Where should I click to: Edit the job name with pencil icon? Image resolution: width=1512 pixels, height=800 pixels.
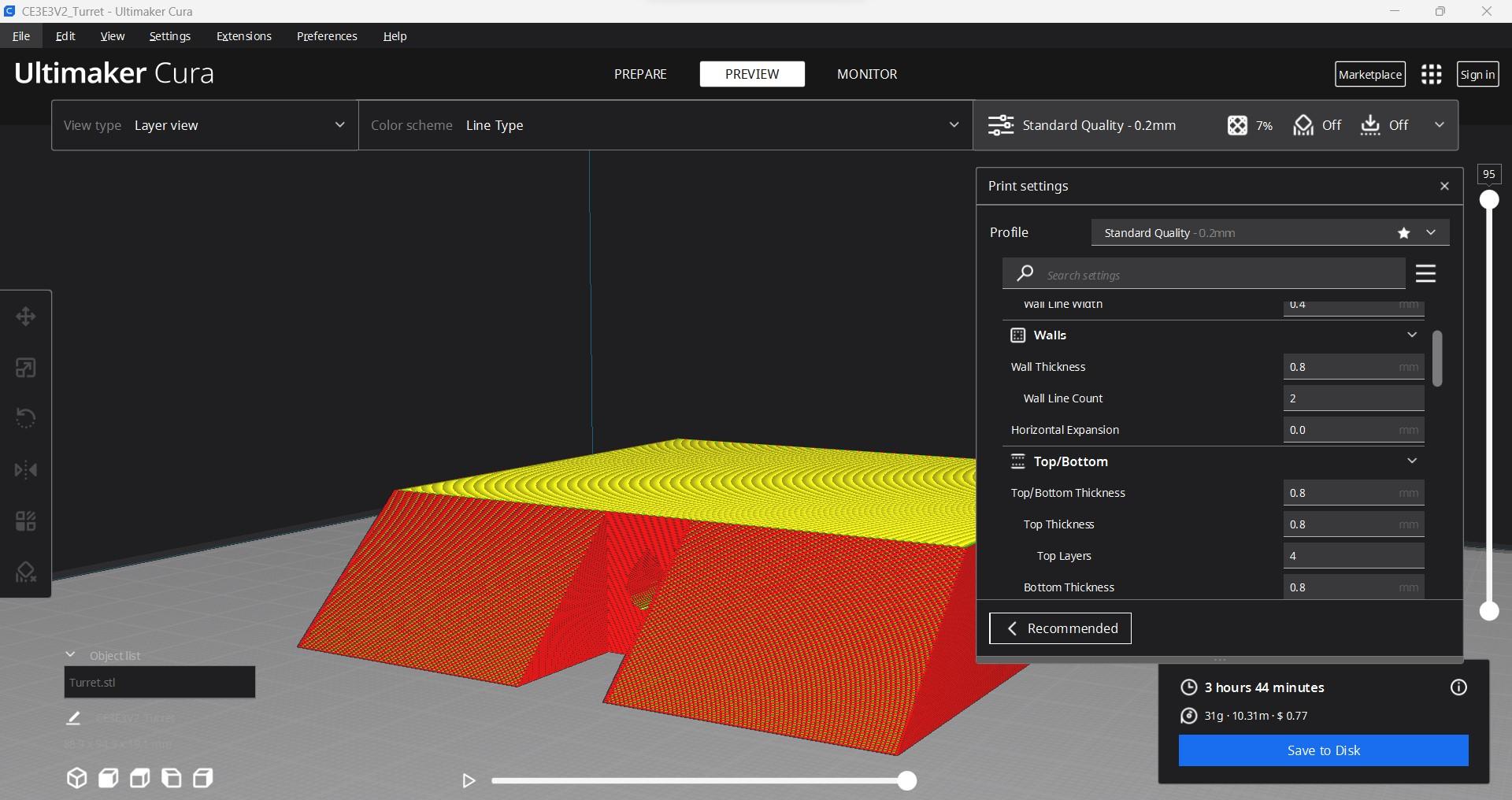(x=73, y=718)
